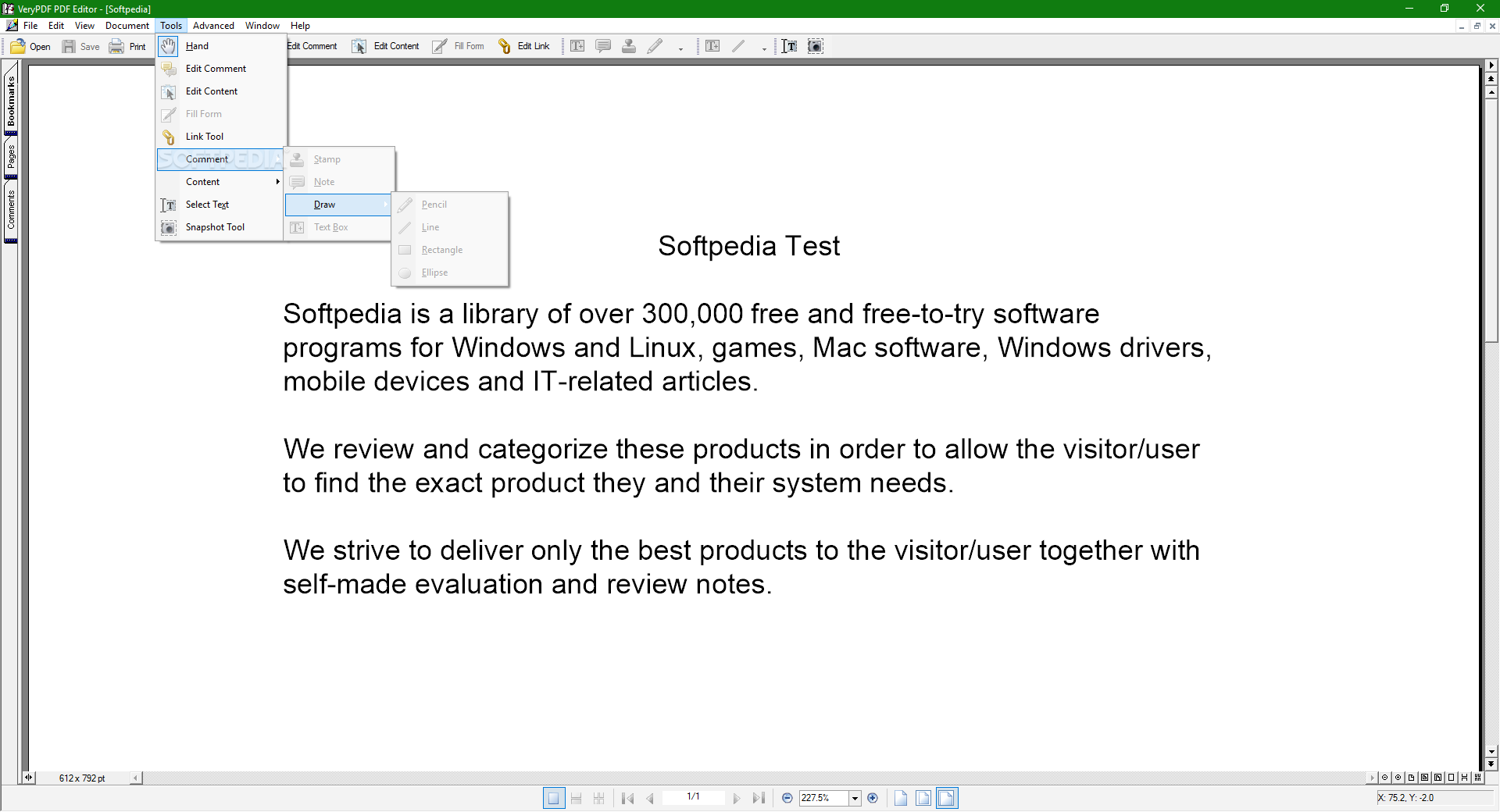Click the horizontal scrollbar right arrow
Viewport: 1500px width, 812px height.
[x=1373, y=778]
